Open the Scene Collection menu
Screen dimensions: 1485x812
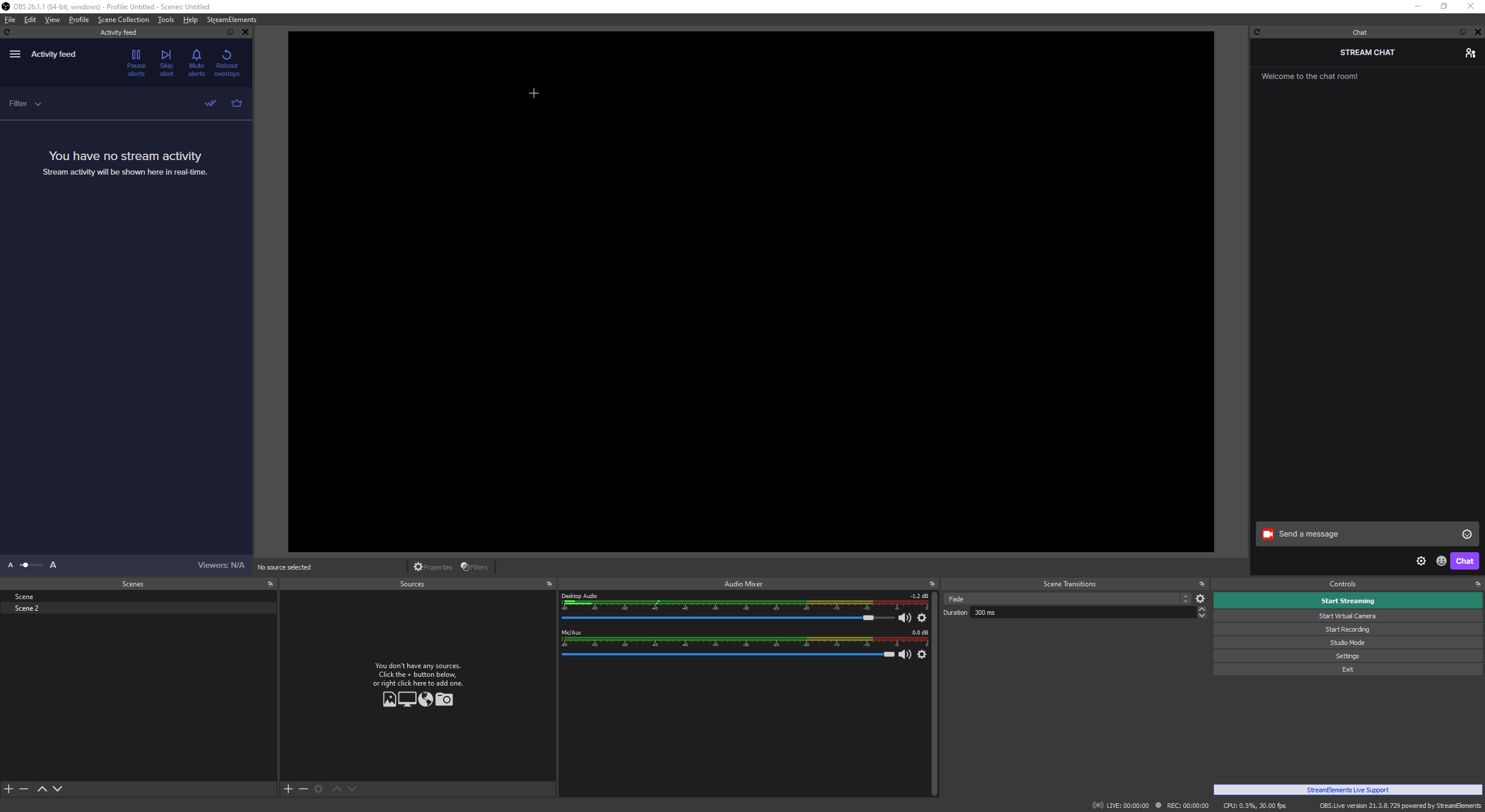[x=123, y=19]
